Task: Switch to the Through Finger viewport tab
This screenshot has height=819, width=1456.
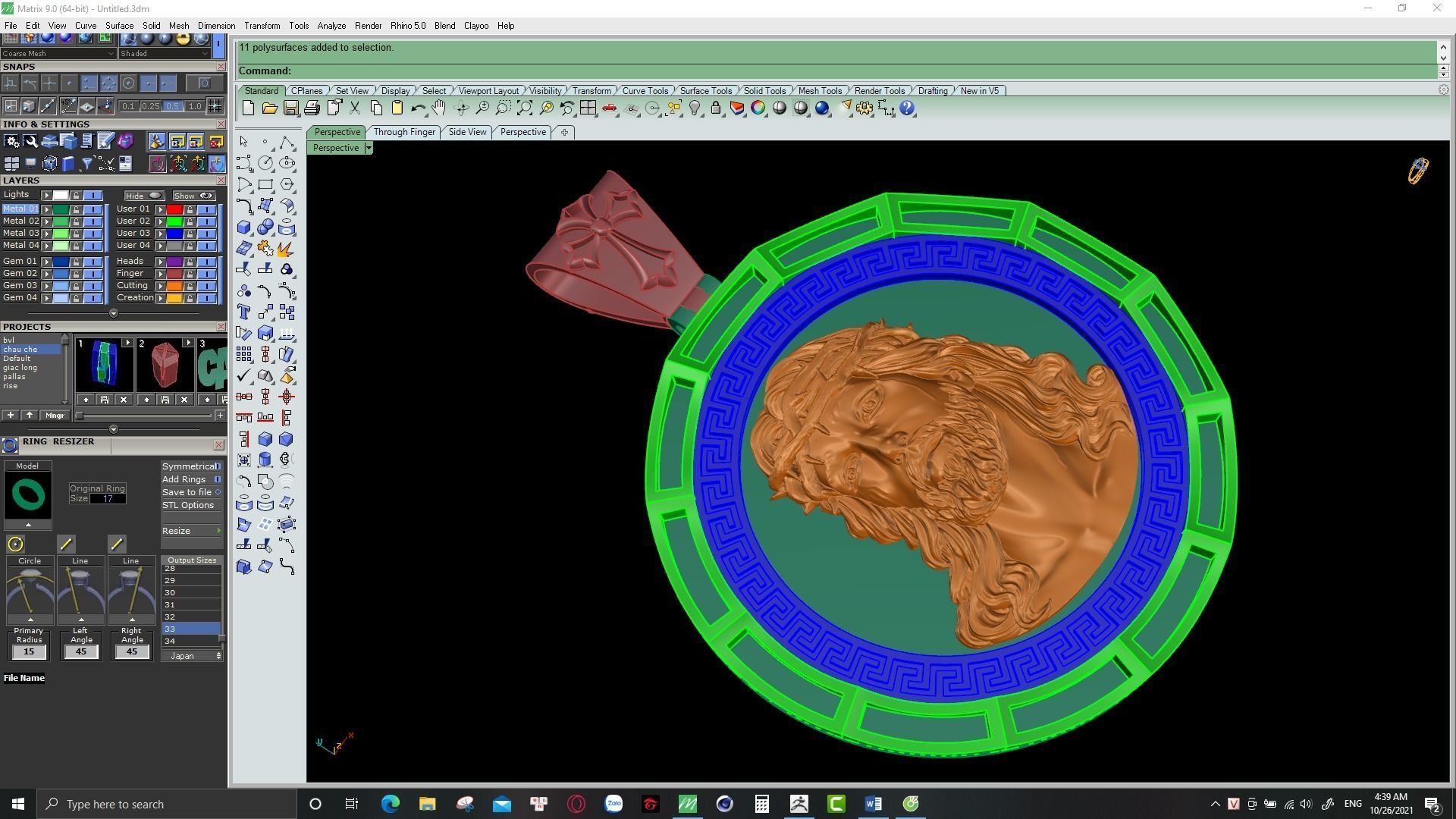Action: (x=404, y=132)
